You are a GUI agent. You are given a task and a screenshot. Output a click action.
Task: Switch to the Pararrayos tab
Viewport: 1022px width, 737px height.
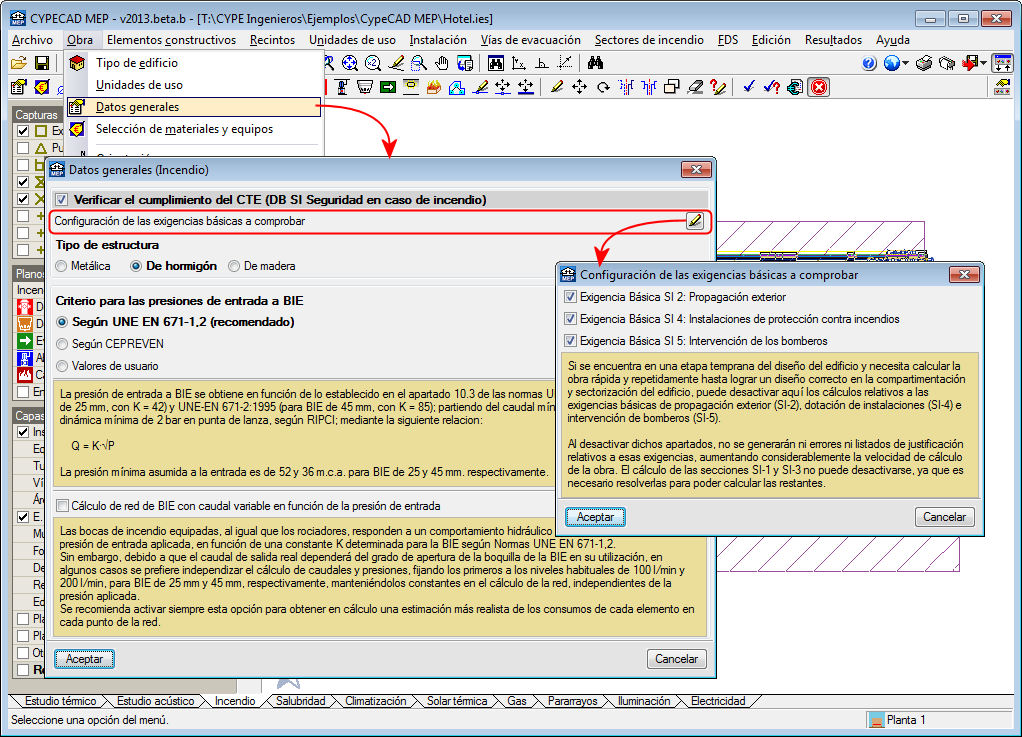coord(572,701)
